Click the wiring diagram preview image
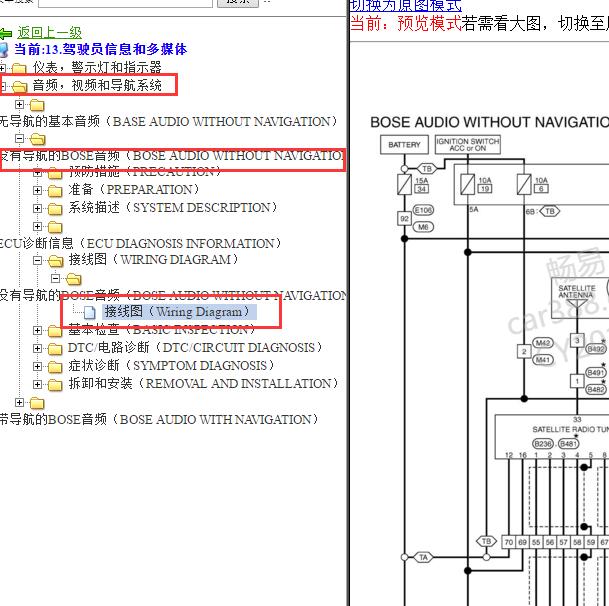Screen dimensions: 609x606 [x=489, y=359]
